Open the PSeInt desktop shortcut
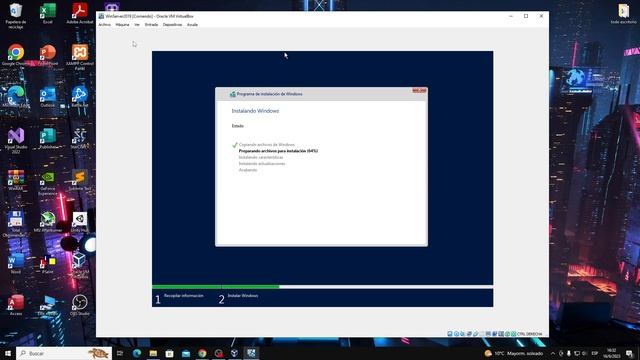Image resolution: width=640 pixels, height=360 pixels. pos(48,264)
